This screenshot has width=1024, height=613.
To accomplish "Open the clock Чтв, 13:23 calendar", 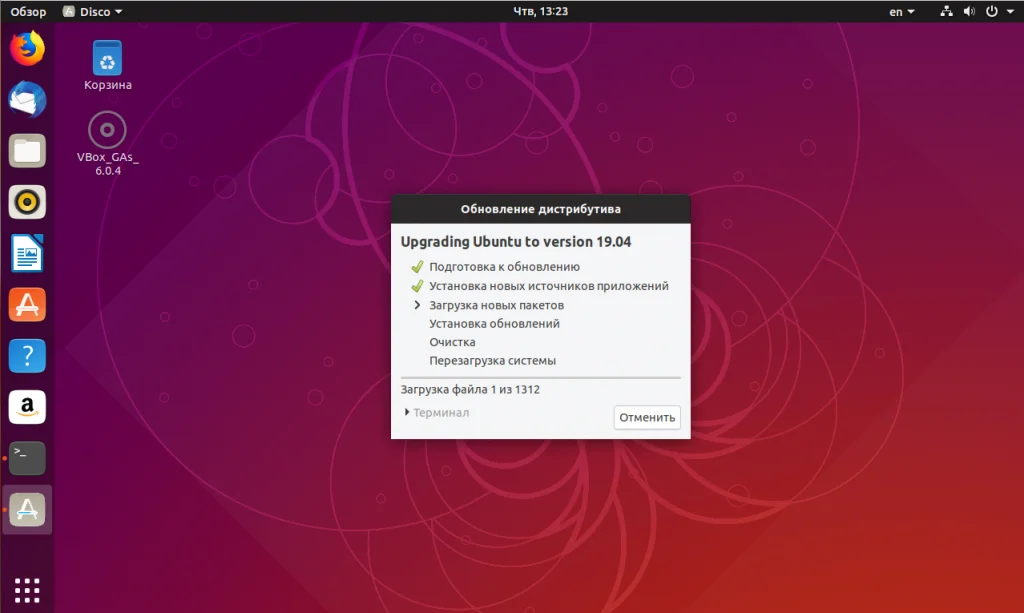I will click(x=540, y=11).
